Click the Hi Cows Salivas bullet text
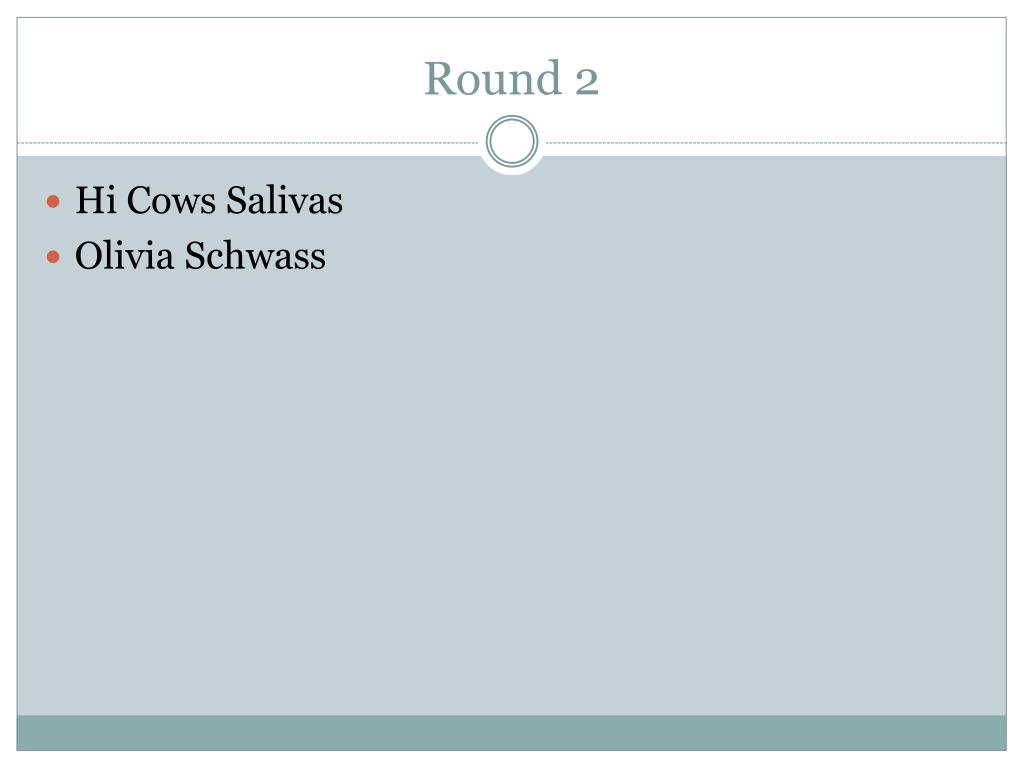Image resolution: width=1024 pixels, height=768 pixels. coord(209,200)
